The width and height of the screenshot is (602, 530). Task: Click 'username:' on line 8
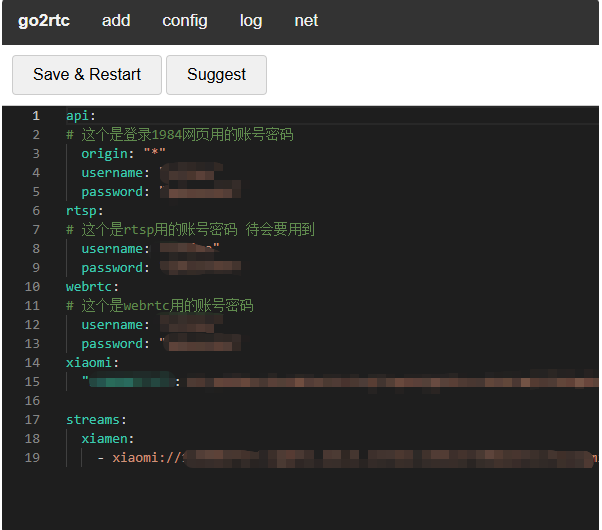[115, 249]
